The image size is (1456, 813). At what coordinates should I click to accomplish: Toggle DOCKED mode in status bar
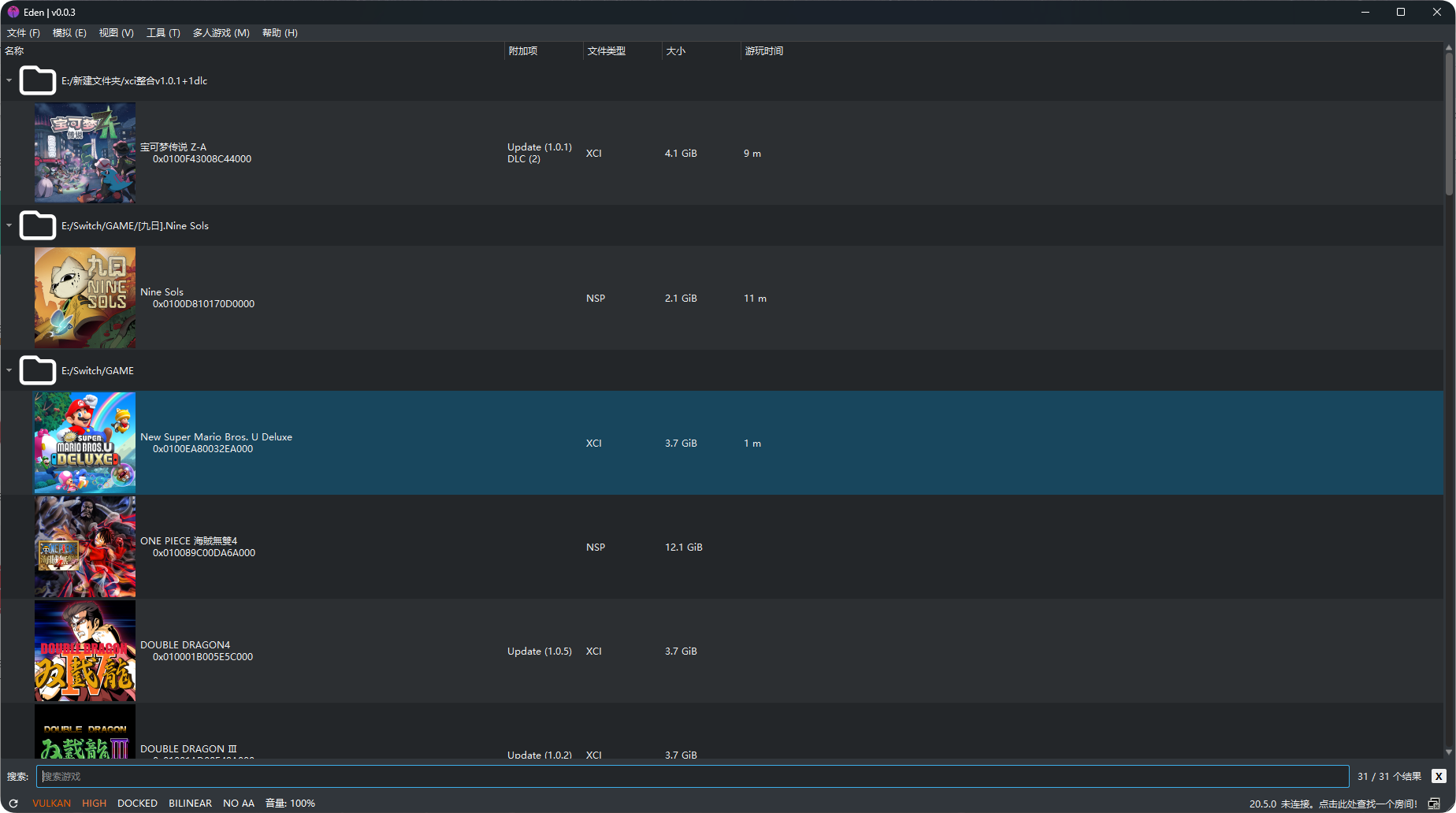pyautogui.click(x=137, y=804)
